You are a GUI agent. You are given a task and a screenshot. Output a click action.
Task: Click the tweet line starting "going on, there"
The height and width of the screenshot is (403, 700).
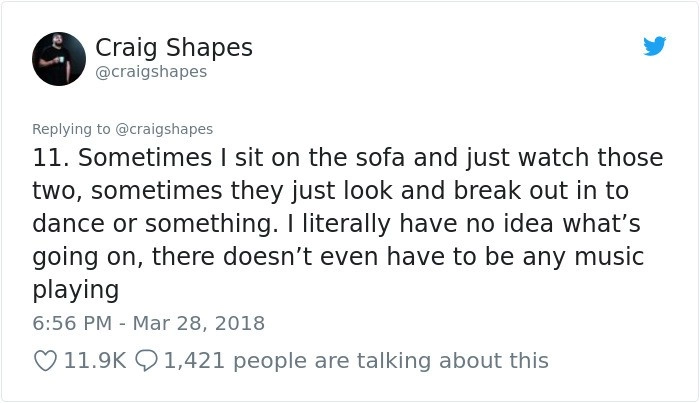(x=338, y=257)
